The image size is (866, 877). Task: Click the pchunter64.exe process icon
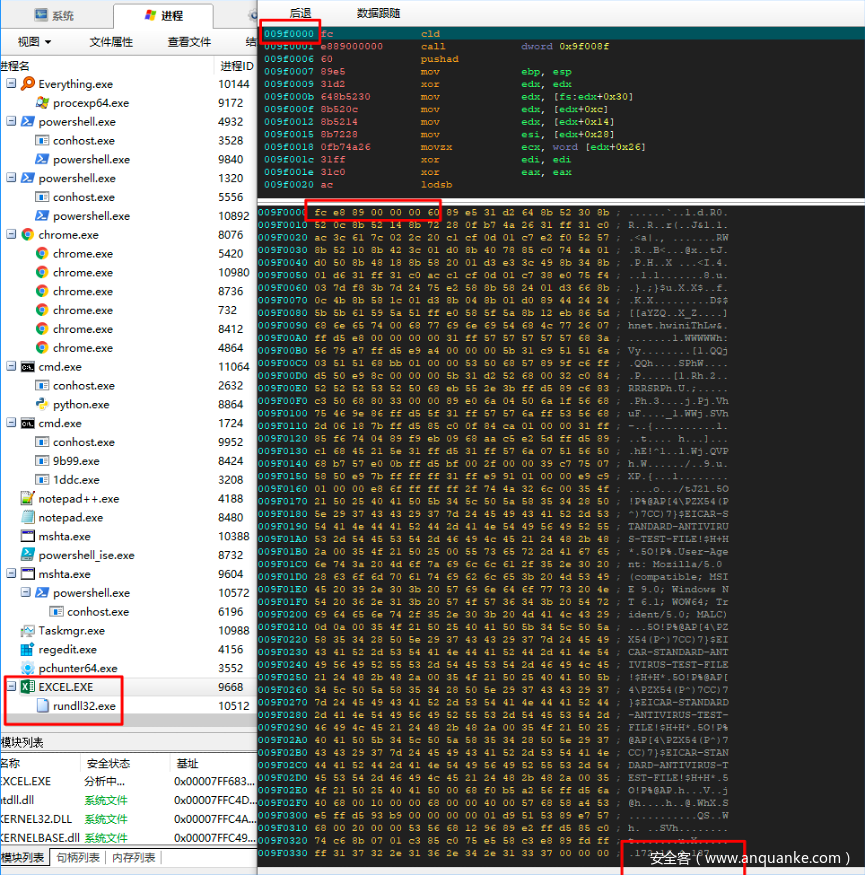[x=28, y=668]
